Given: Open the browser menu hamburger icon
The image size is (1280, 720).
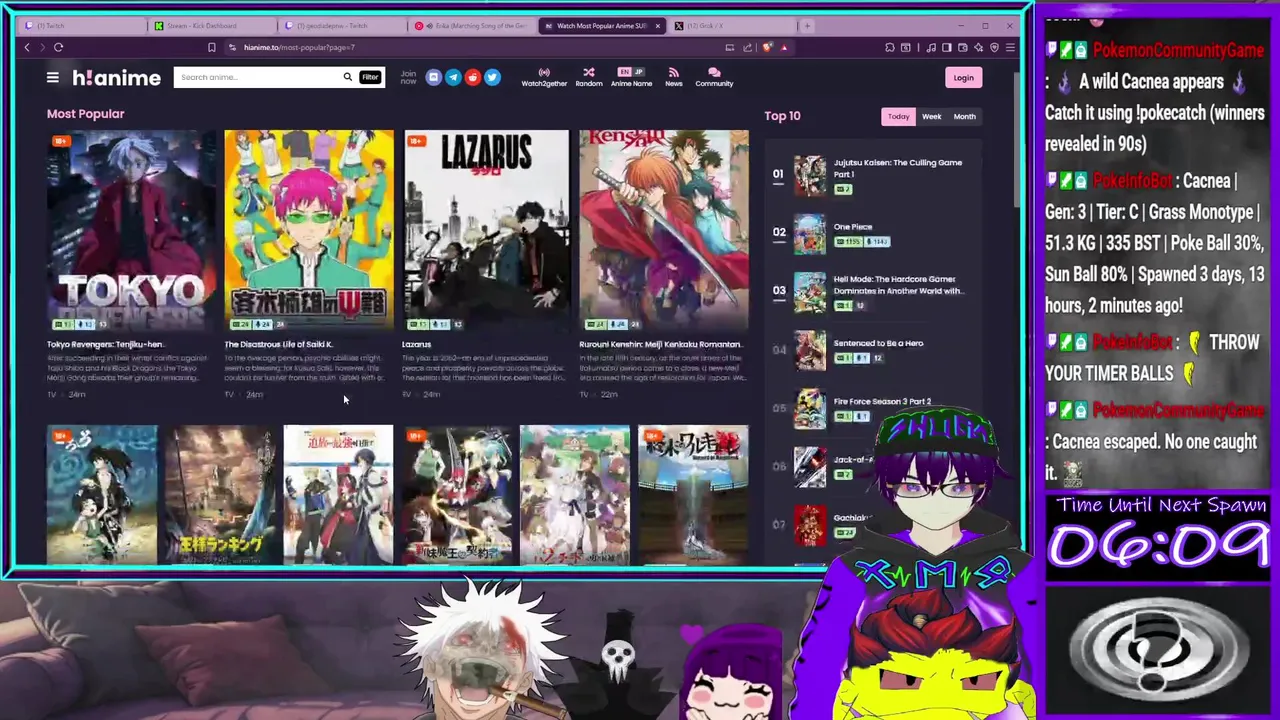Looking at the screenshot, I should [1010, 47].
